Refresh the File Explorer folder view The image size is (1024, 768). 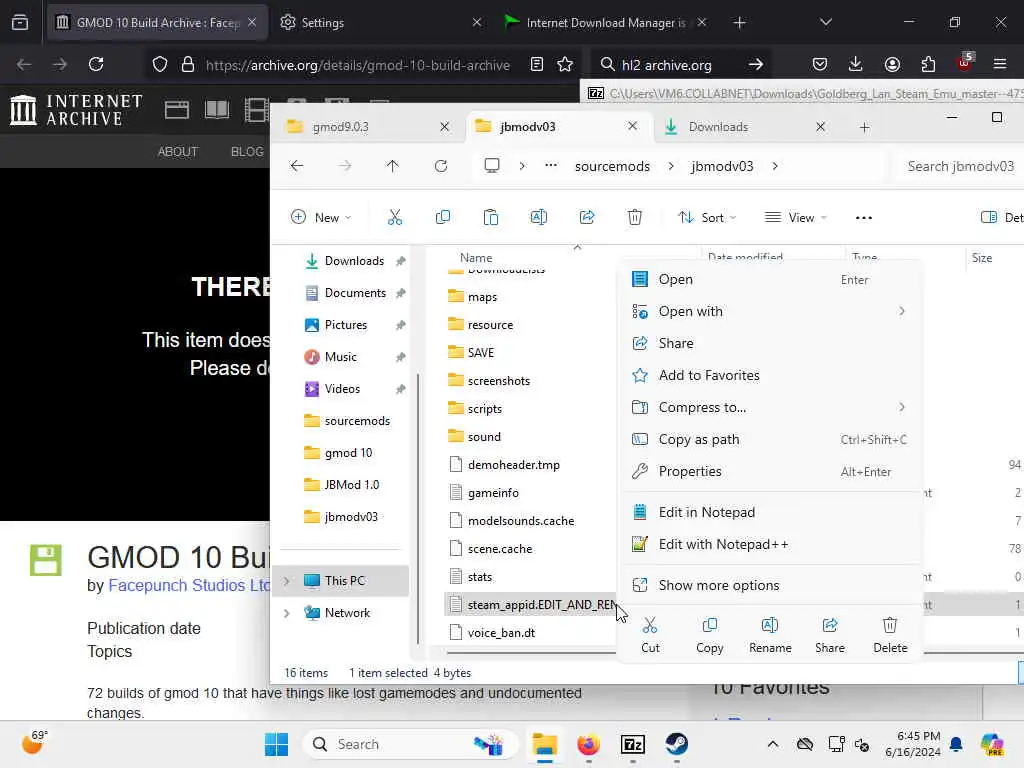(441, 166)
